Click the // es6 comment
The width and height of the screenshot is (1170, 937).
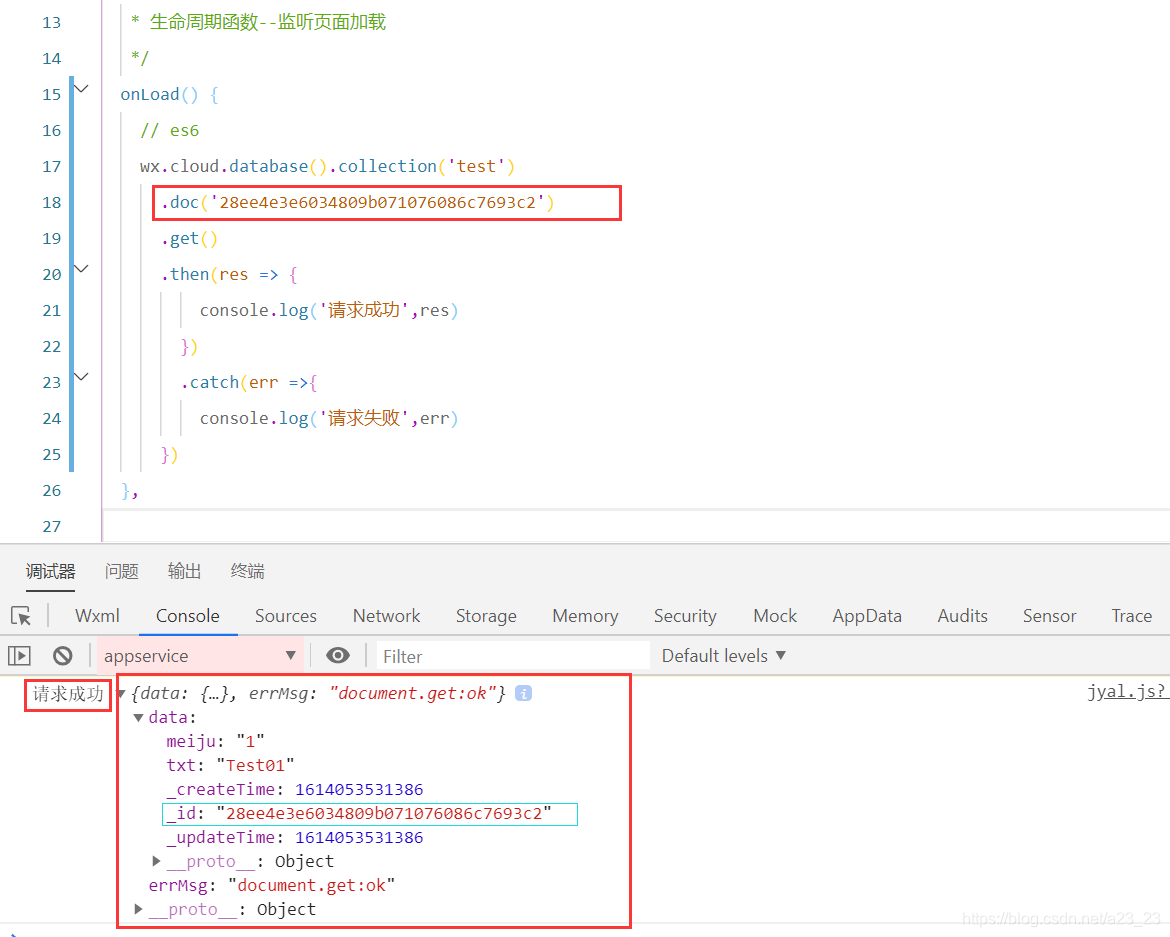tap(169, 131)
